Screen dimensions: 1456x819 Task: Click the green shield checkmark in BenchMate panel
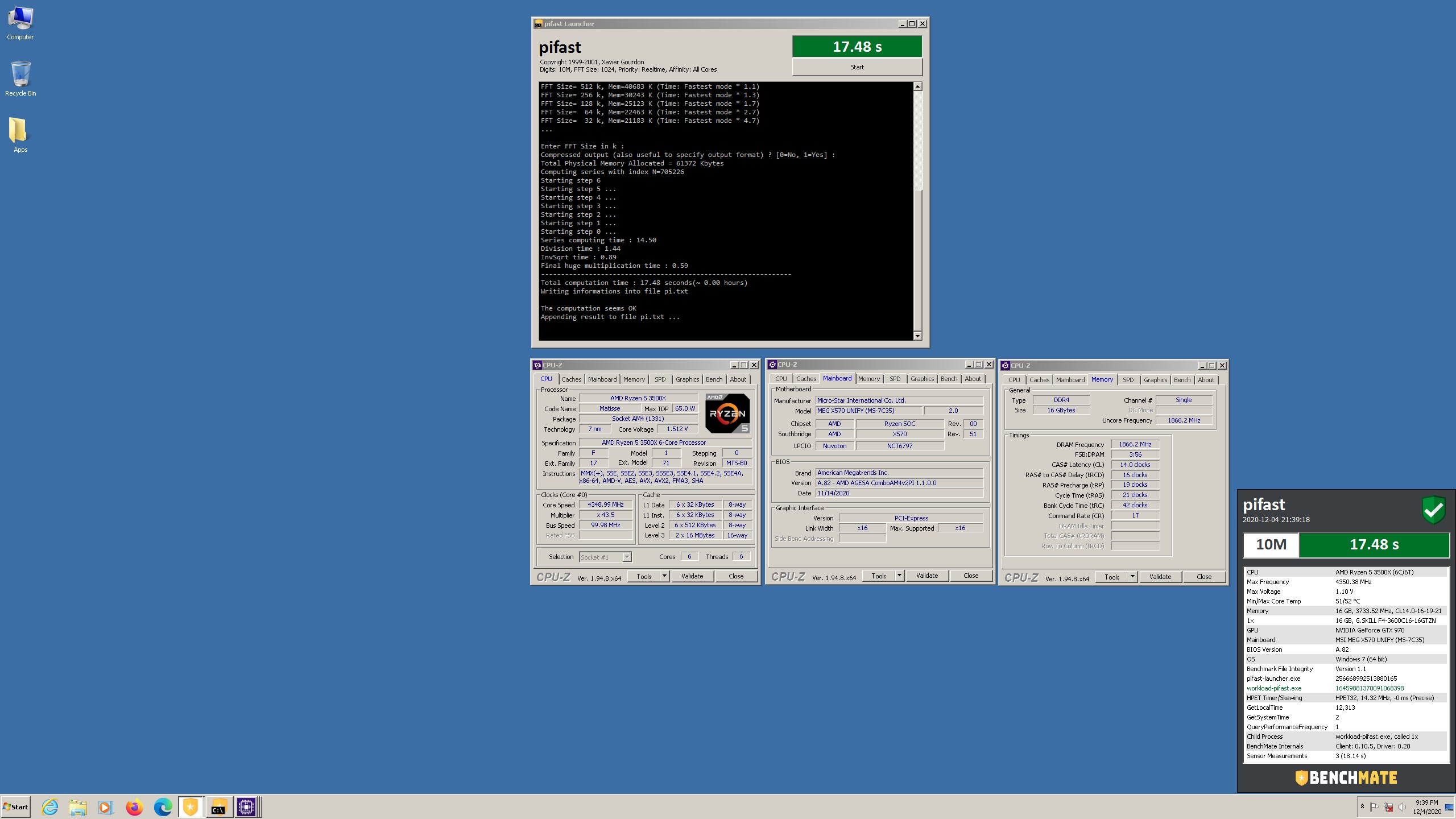[x=1434, y=510]
